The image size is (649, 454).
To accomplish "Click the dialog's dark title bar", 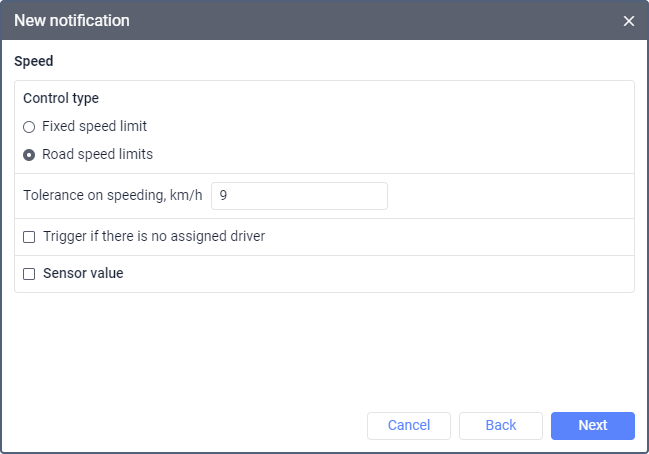I will [x=350, y=21].
